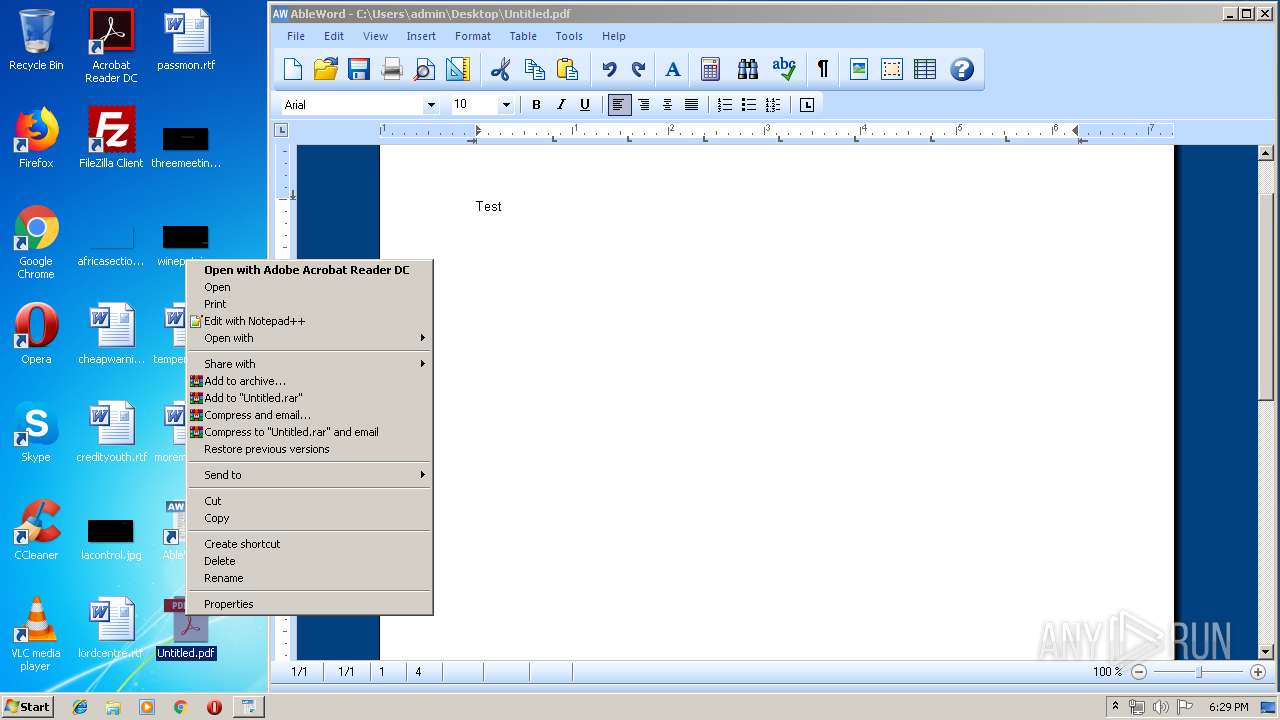Print the document with the printer icon
This screenshot has height=720, width=1280.
(392, 69)
